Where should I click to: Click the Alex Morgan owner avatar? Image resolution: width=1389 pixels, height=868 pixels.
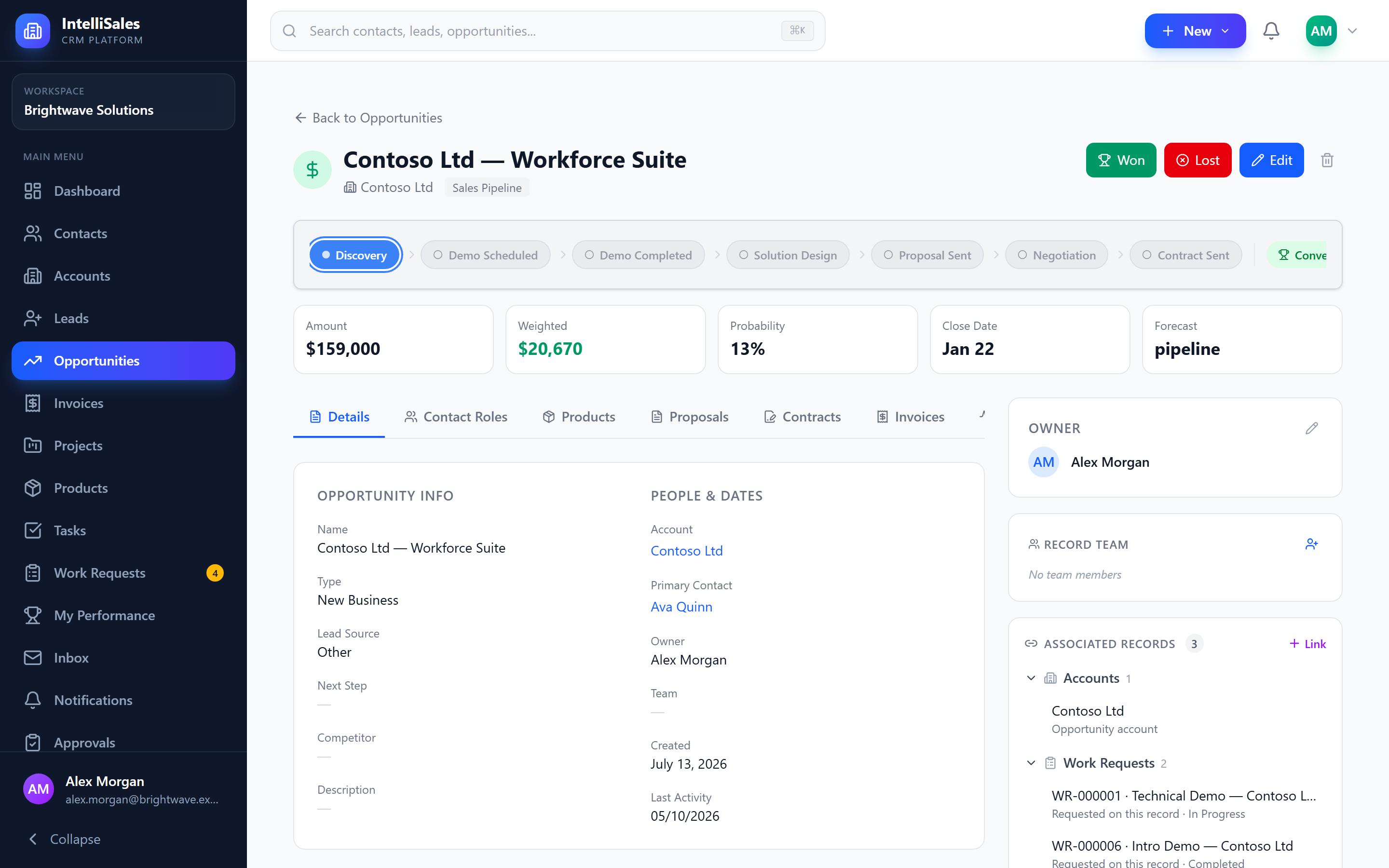tap(1044, 462)
